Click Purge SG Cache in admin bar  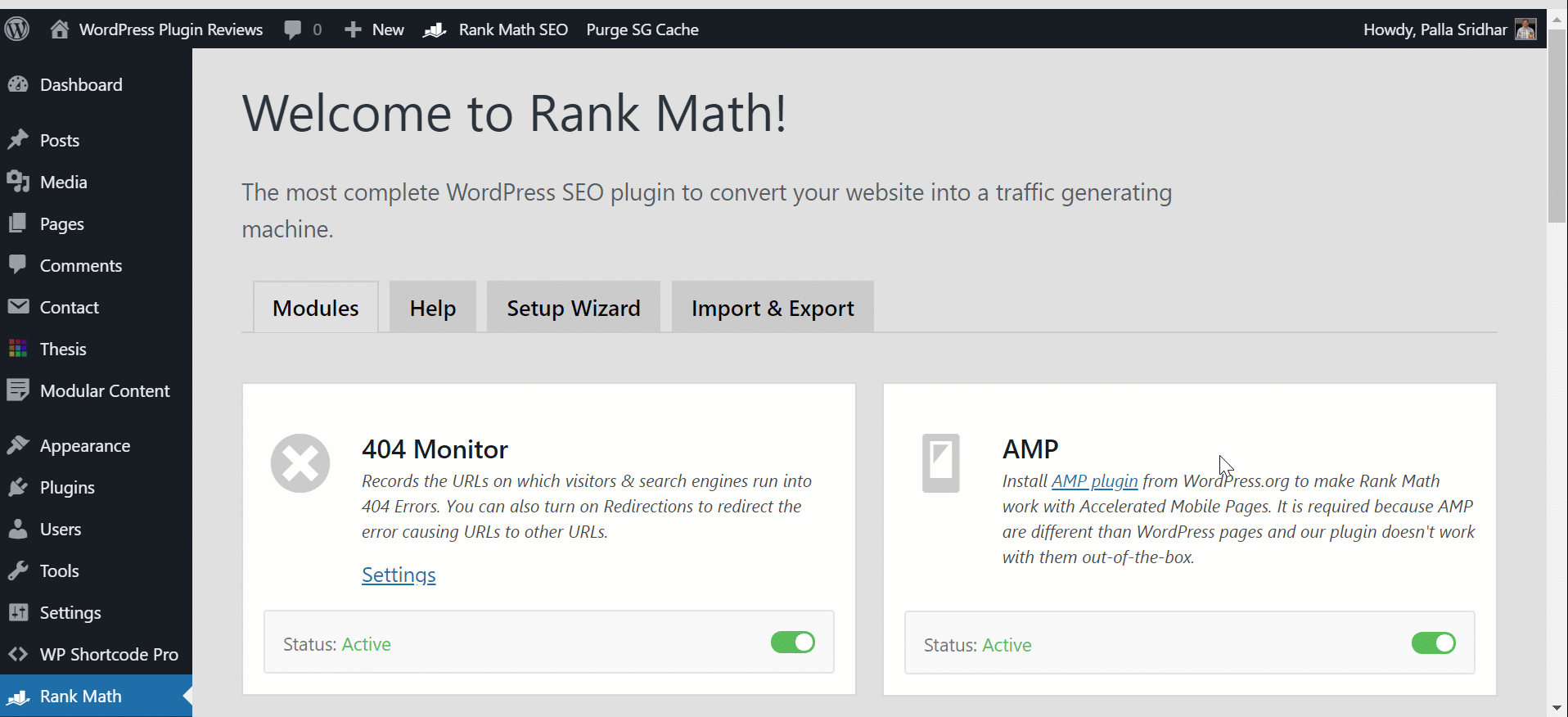642,29
